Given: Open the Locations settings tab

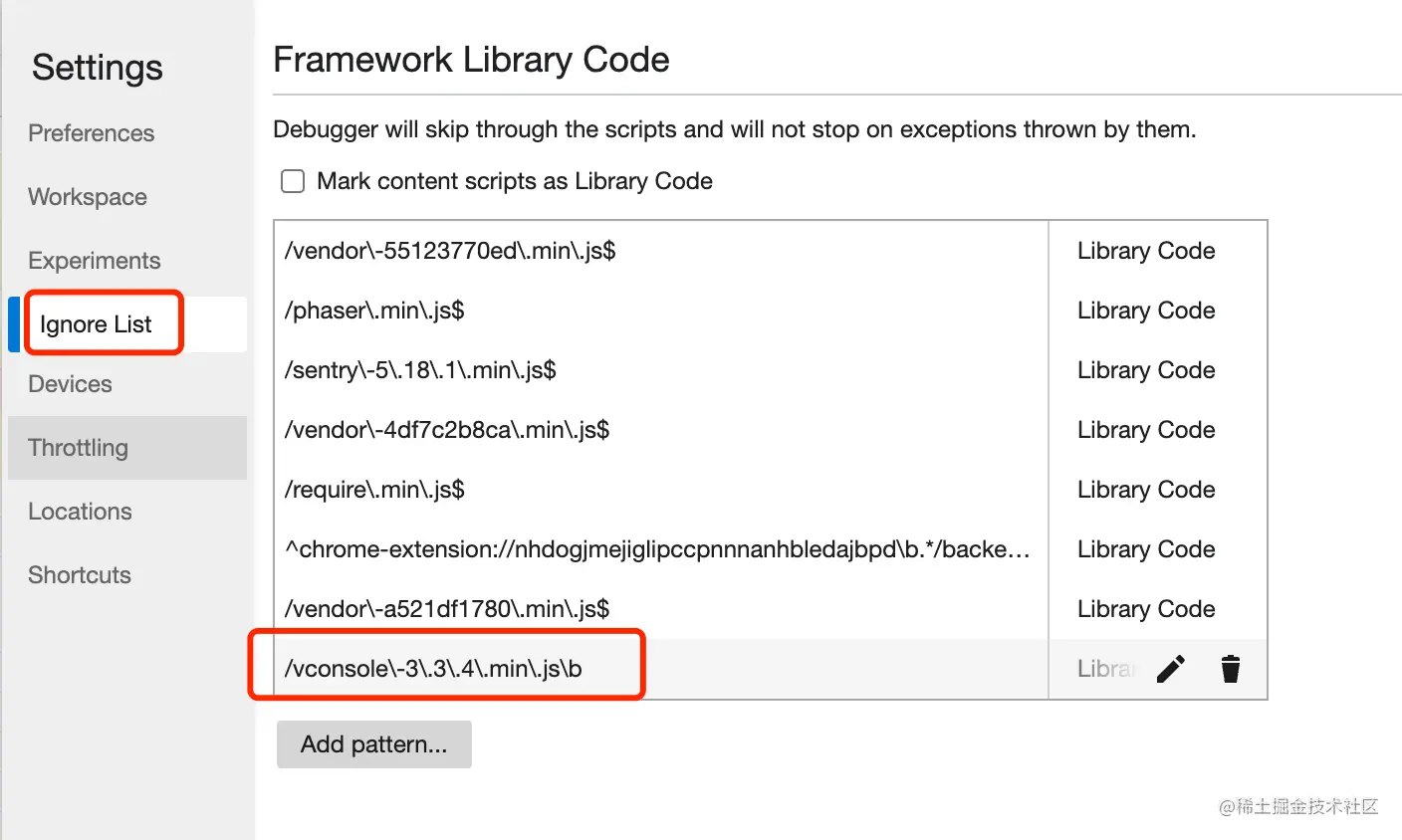Looking at the screenshot, I should [x=80, y=512].
